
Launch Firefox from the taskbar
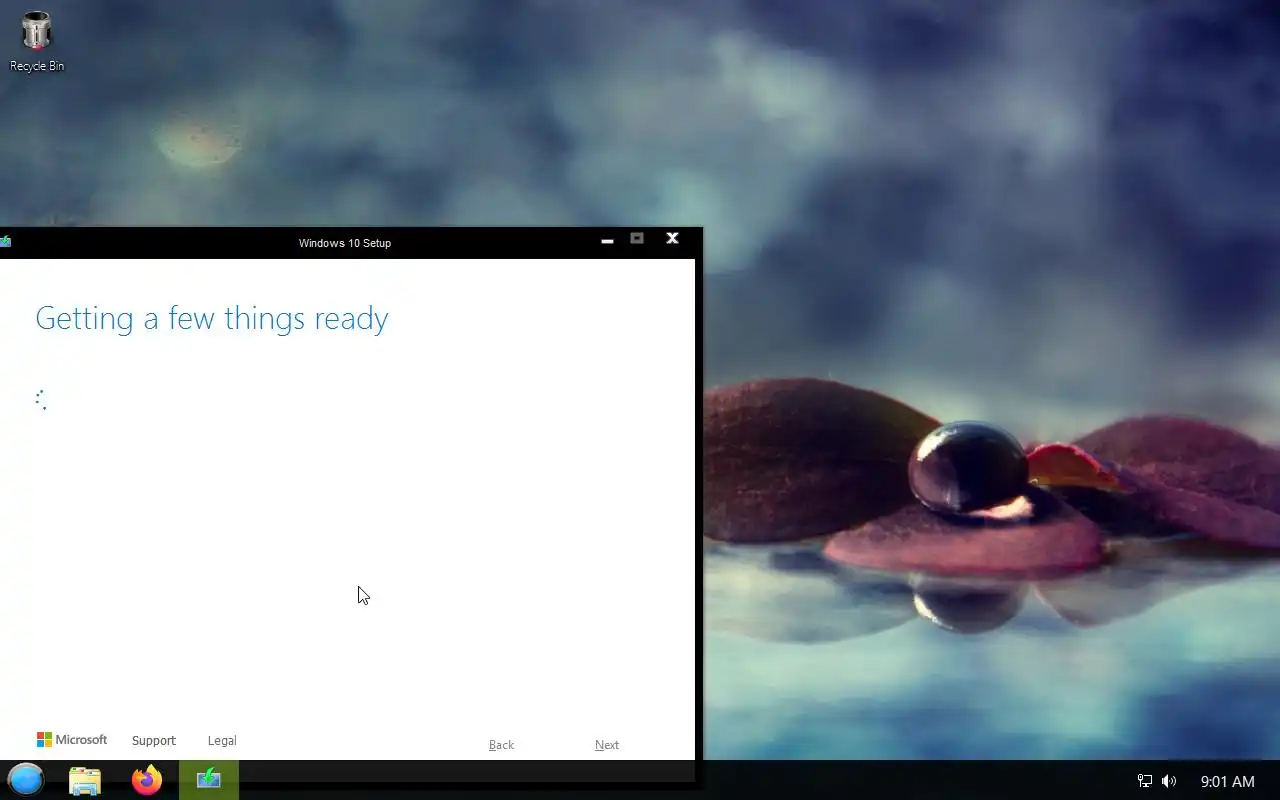[147, 780]
